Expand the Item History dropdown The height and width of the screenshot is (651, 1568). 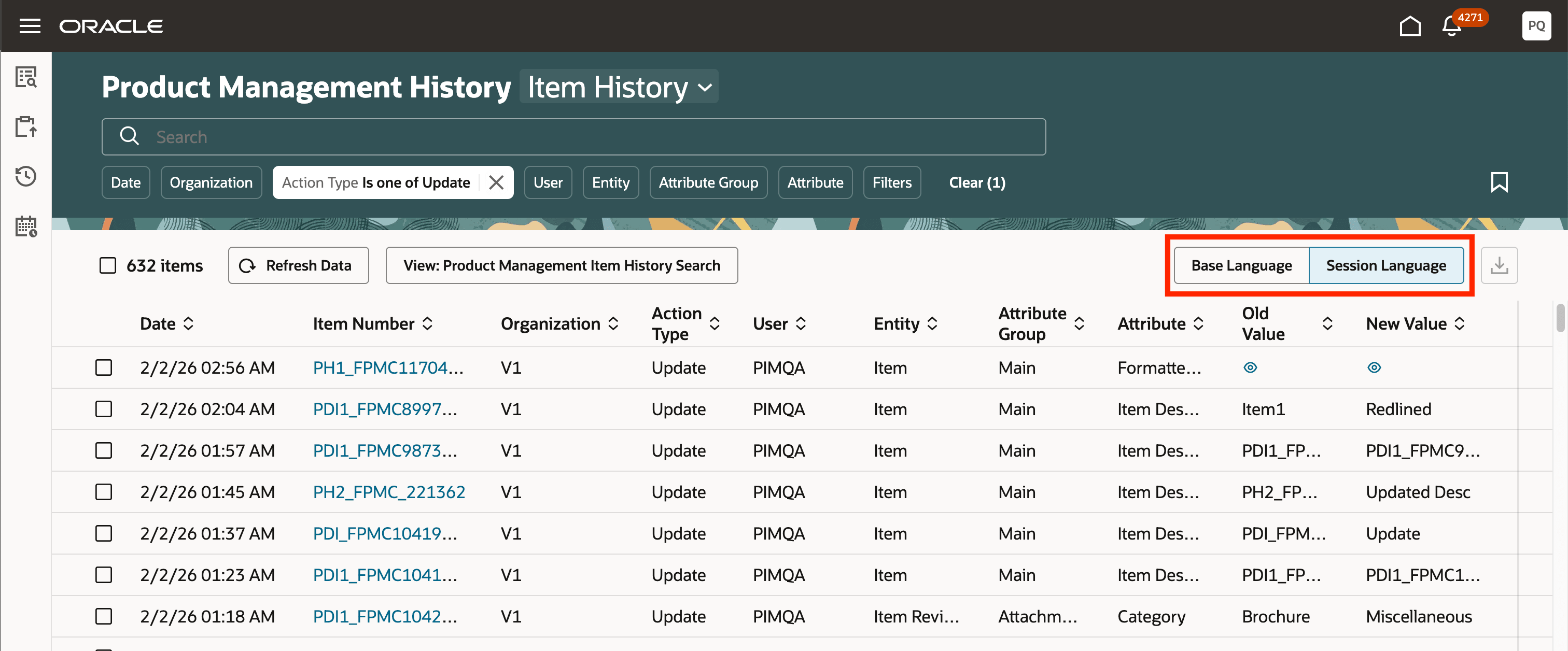[619, 87]
